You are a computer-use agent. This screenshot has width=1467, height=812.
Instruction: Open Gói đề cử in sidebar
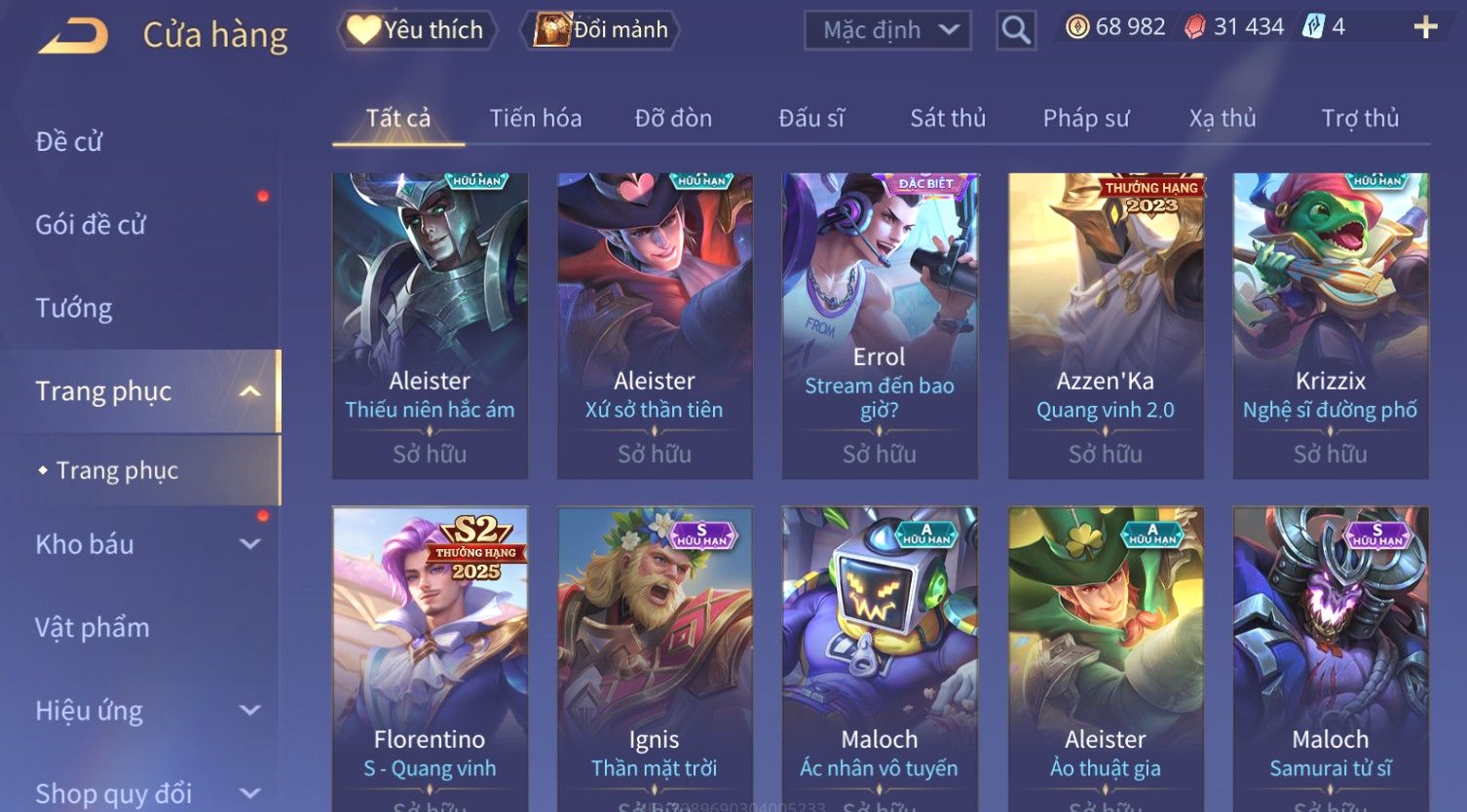91,225
